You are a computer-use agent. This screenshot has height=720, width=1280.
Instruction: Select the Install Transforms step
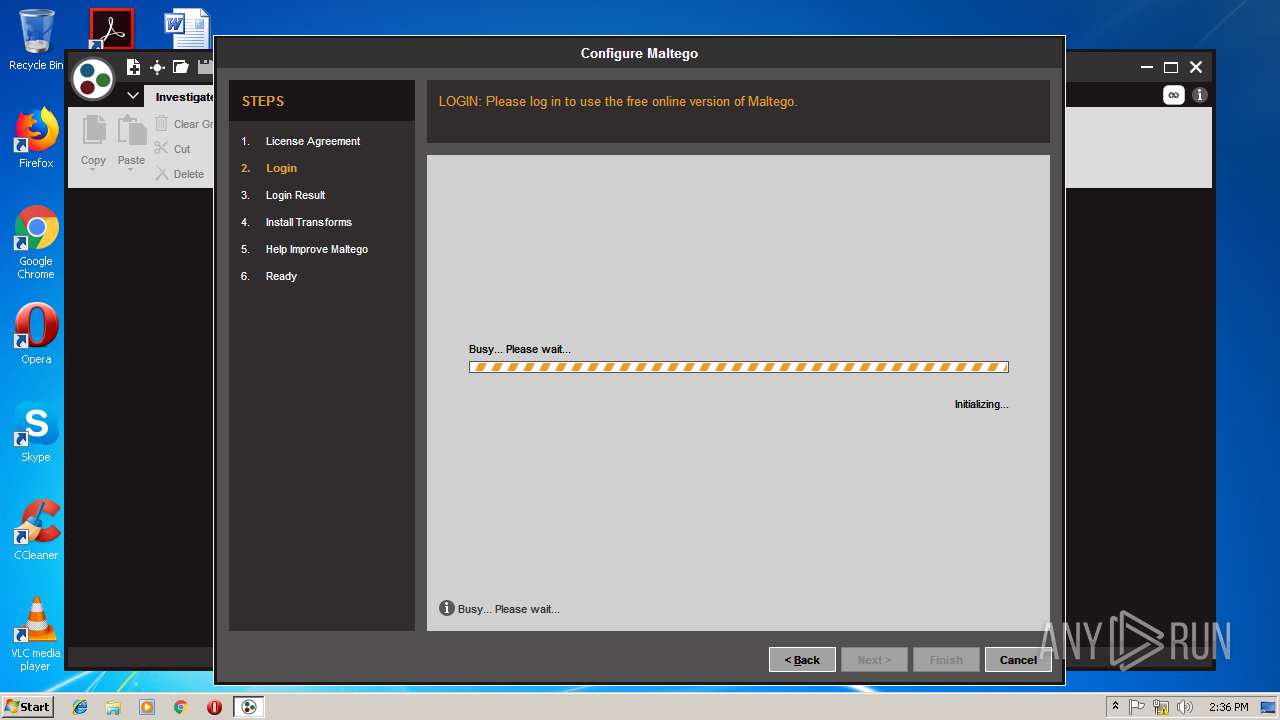click(x=308, y=222)
